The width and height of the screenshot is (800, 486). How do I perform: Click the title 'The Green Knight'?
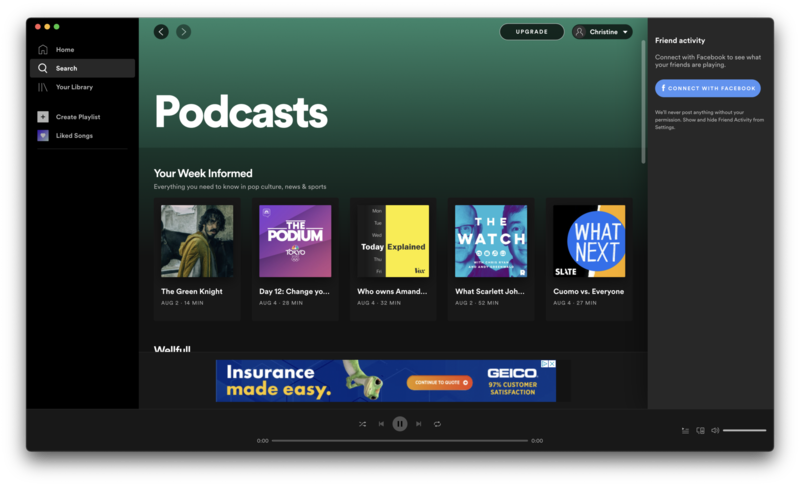tap(192, 291)
